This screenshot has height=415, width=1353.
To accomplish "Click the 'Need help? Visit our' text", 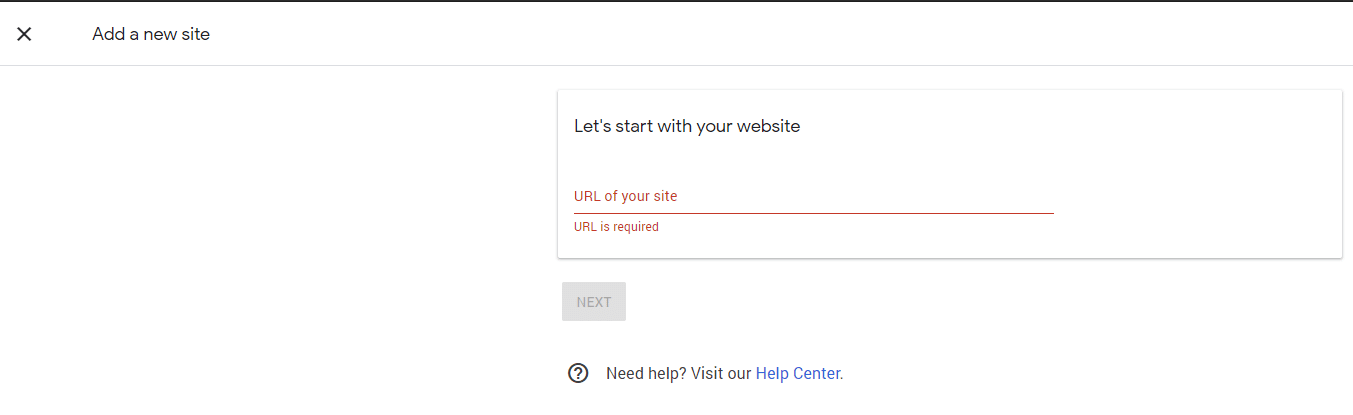I will (x=678, y=374).
